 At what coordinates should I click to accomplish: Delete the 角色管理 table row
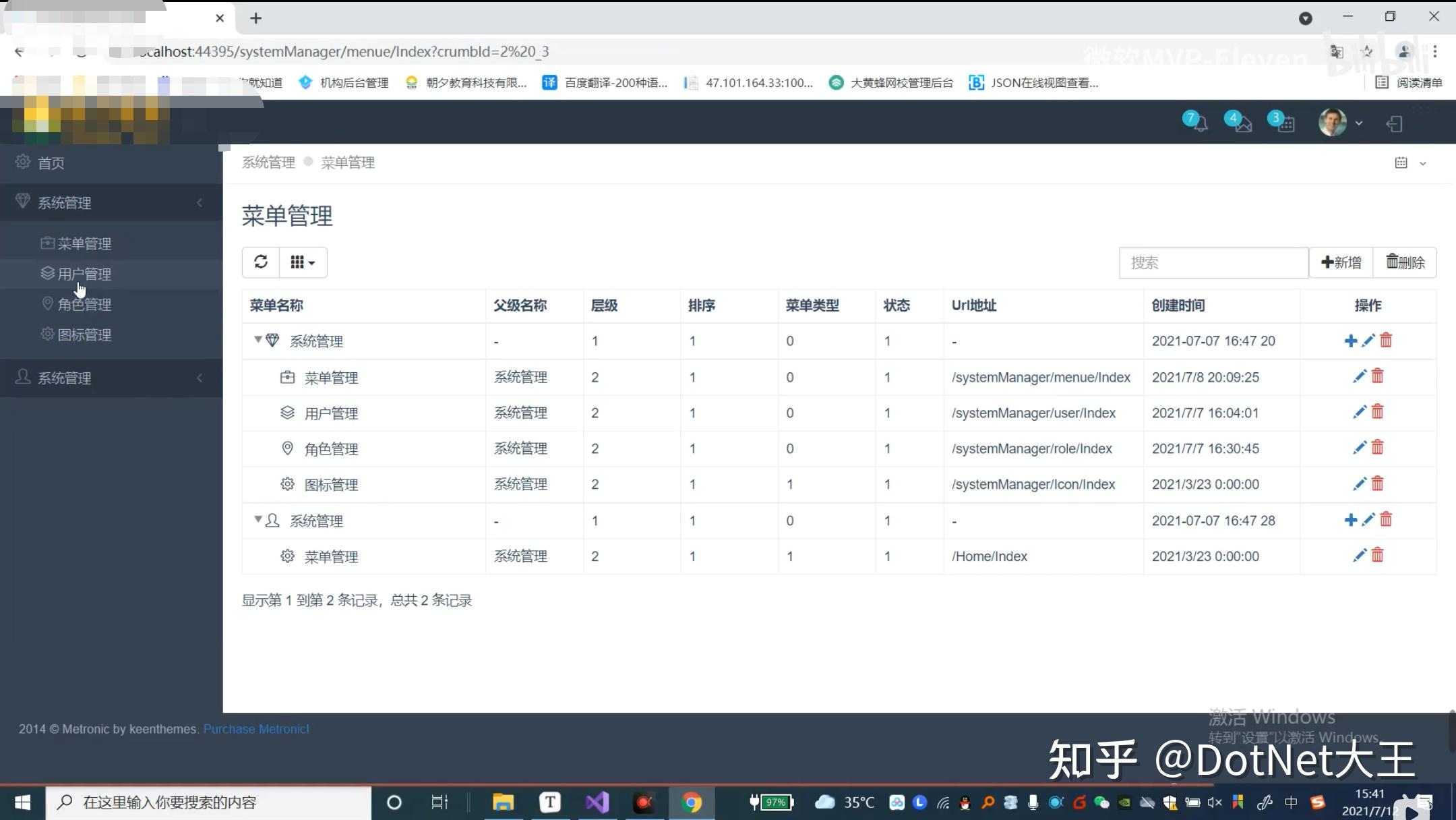[1378, 448]
